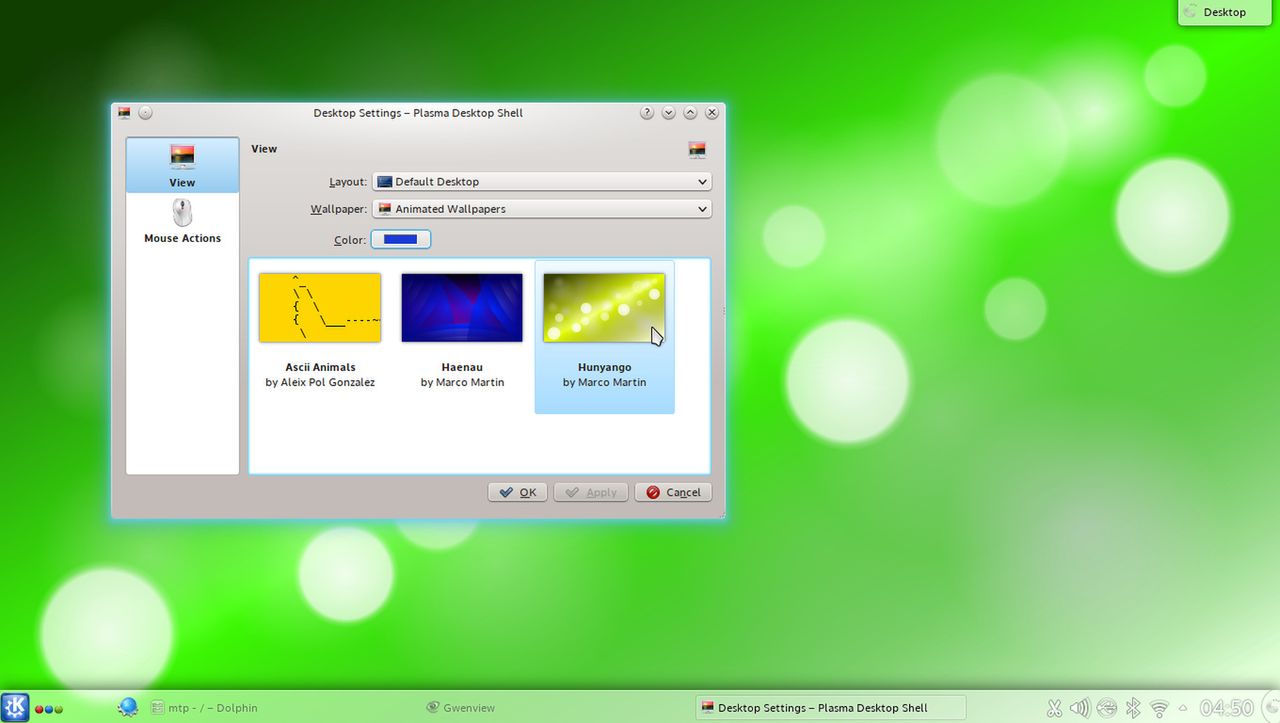
Task: Click the 04:50 digital clock
Action: (1226, 708)
